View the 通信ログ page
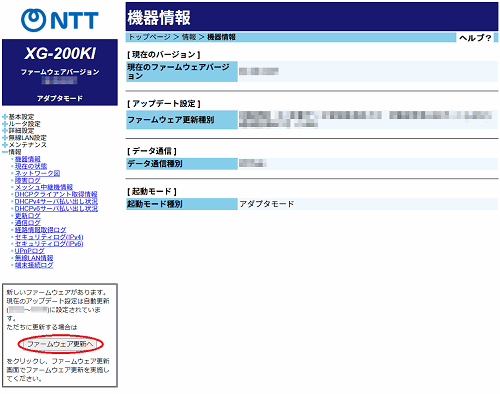 (x=28, y=223)
